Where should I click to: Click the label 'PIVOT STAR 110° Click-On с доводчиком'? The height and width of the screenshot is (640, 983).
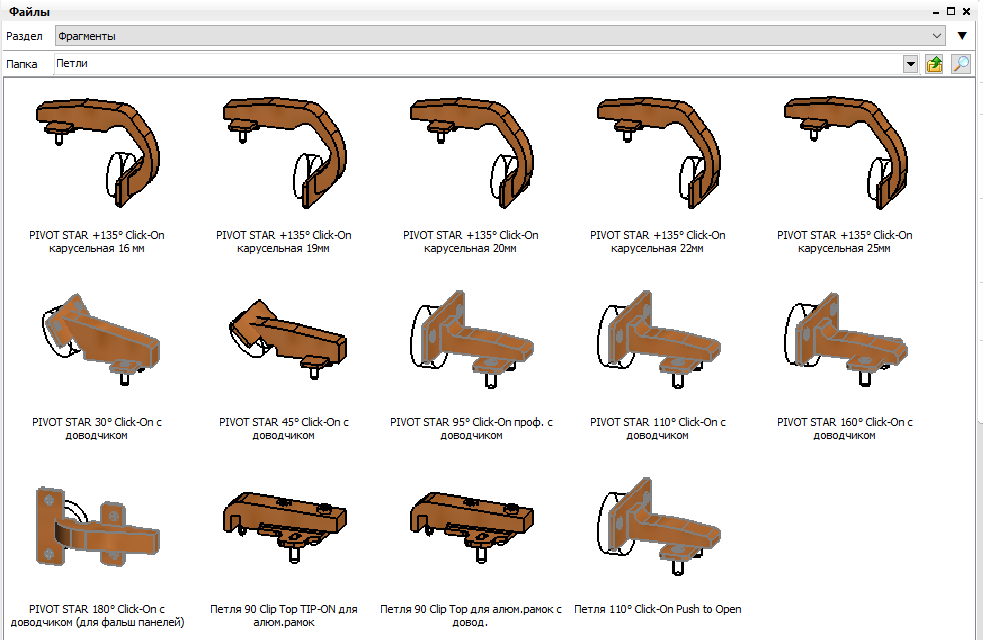click(x=657, y=428)
